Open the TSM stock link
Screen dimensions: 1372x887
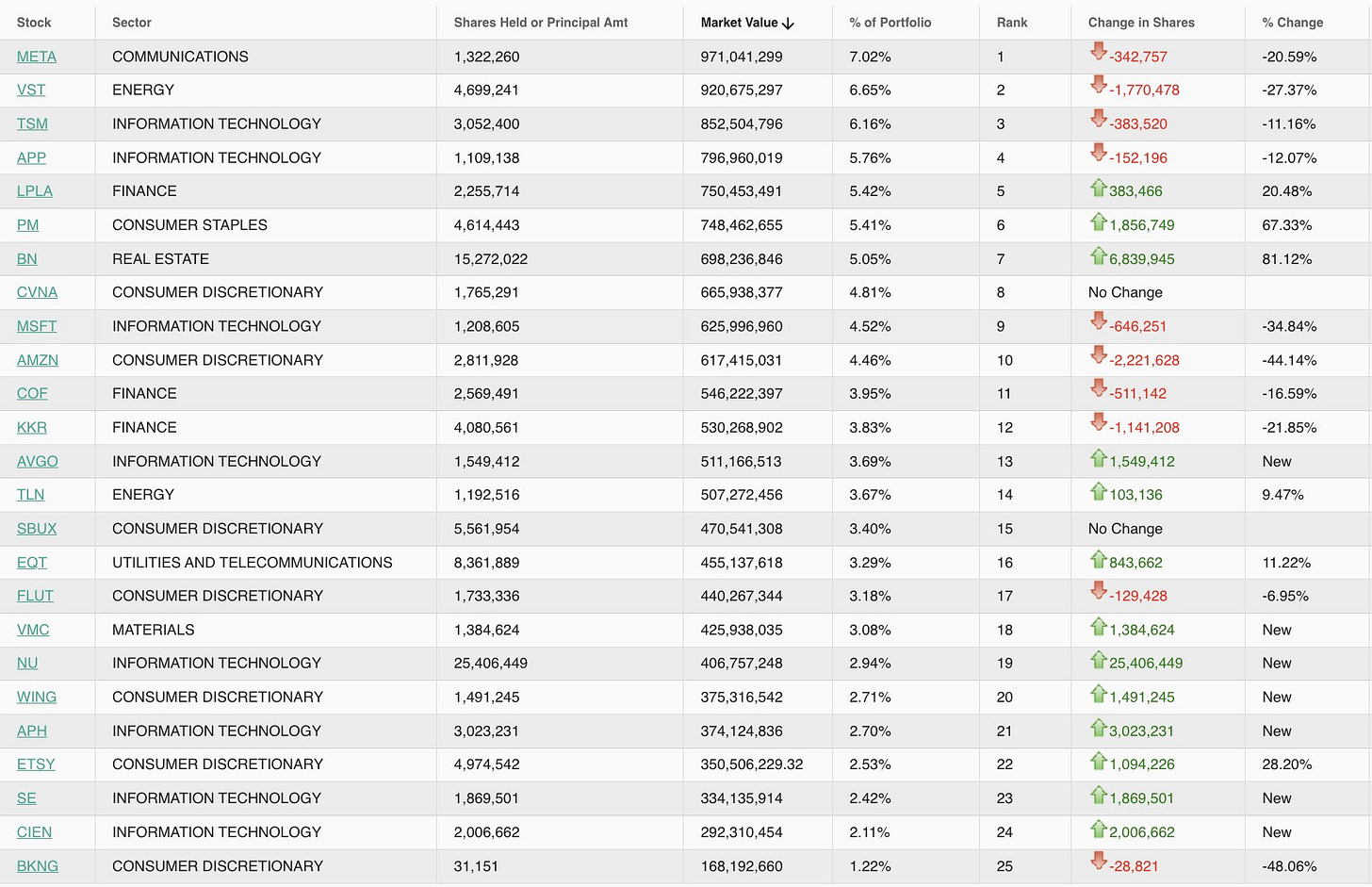[x=32, y=123]
